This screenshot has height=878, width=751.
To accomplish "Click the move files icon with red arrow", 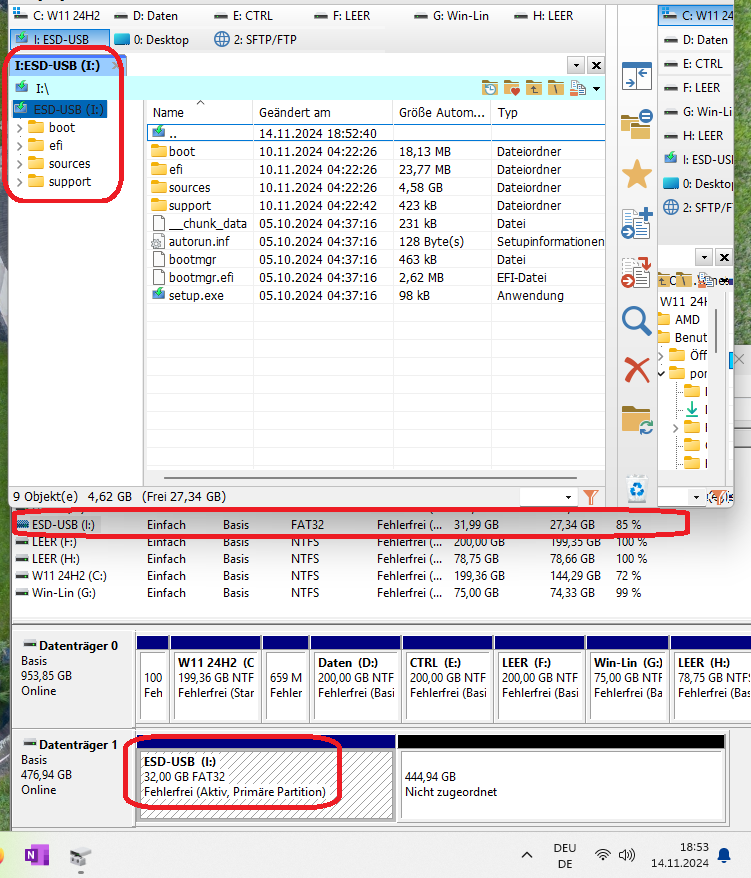I will tap(637, 272).
